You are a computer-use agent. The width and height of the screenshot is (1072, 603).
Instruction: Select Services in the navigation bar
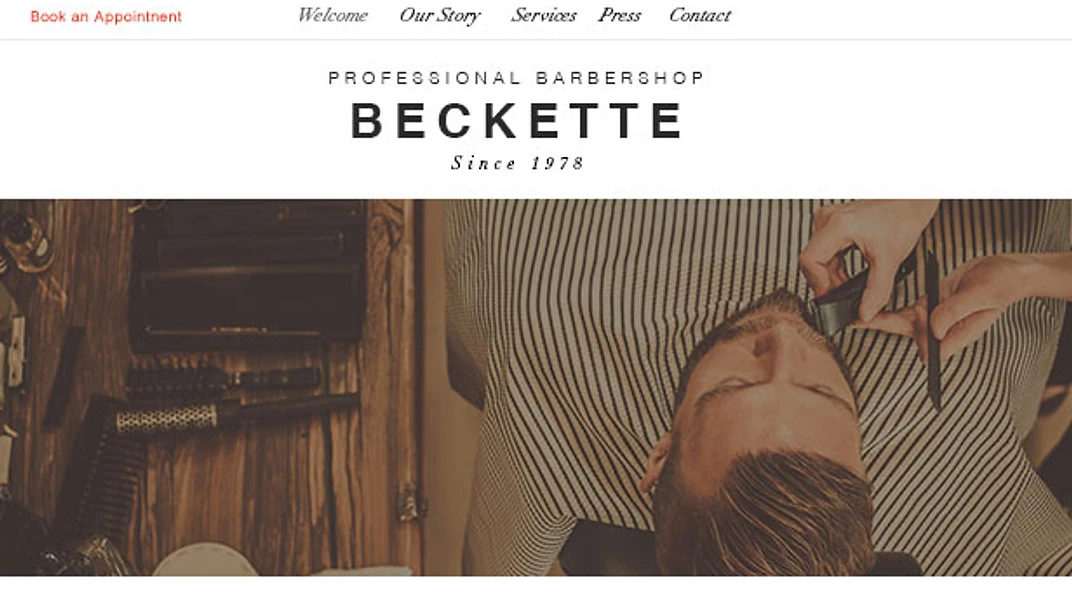point(544,15)
